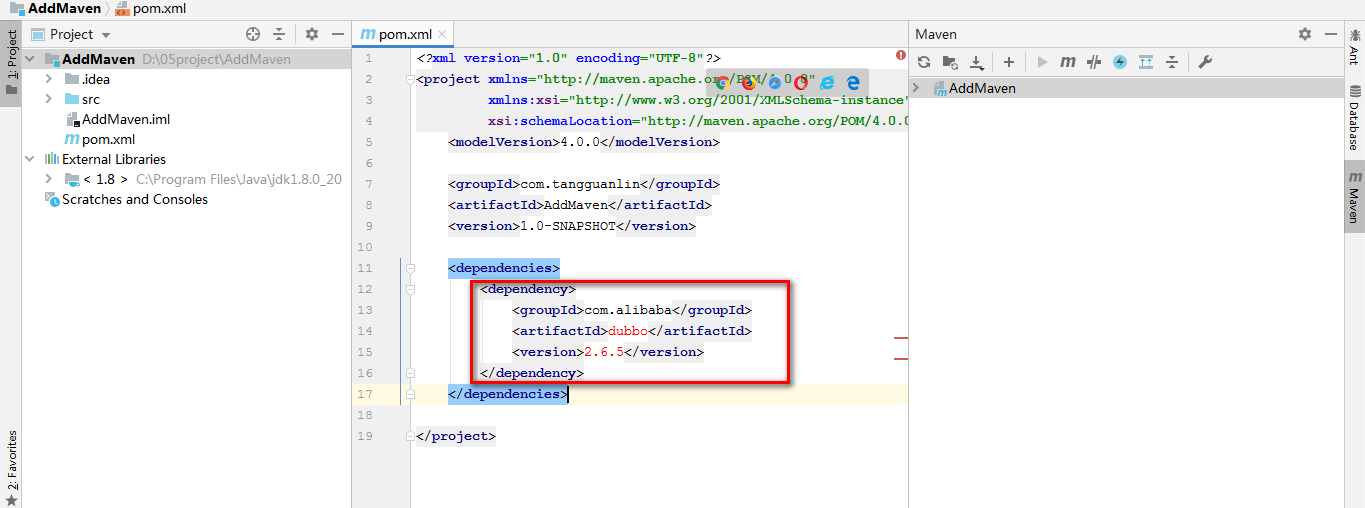The height and width of the screenshot is (508, 1365).
Task: Click closing </project> tag
Action: (x=456, y=436)
